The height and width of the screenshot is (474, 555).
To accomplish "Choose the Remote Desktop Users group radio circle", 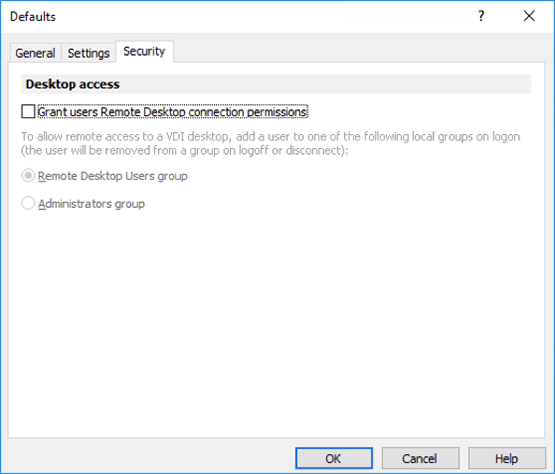I will [28, 176].
